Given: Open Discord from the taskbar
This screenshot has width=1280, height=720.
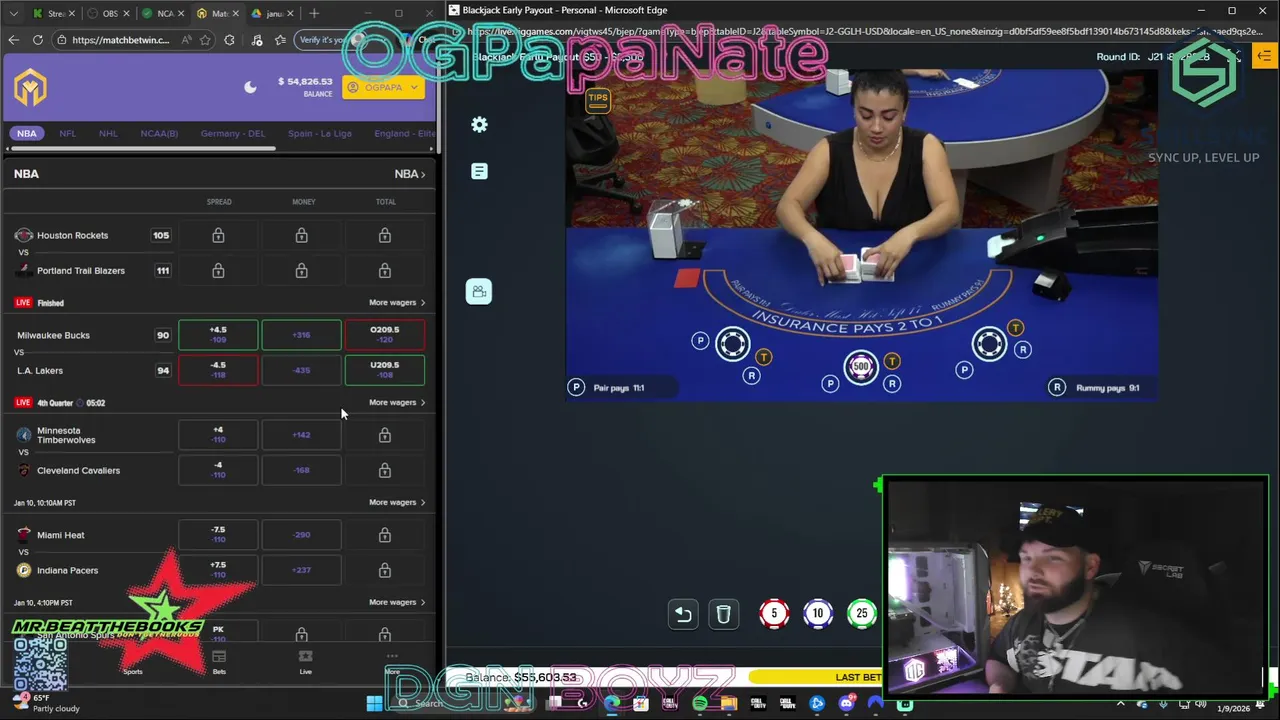Looking at the screenshot, I should pyautogui.click(x=847, y=704).
